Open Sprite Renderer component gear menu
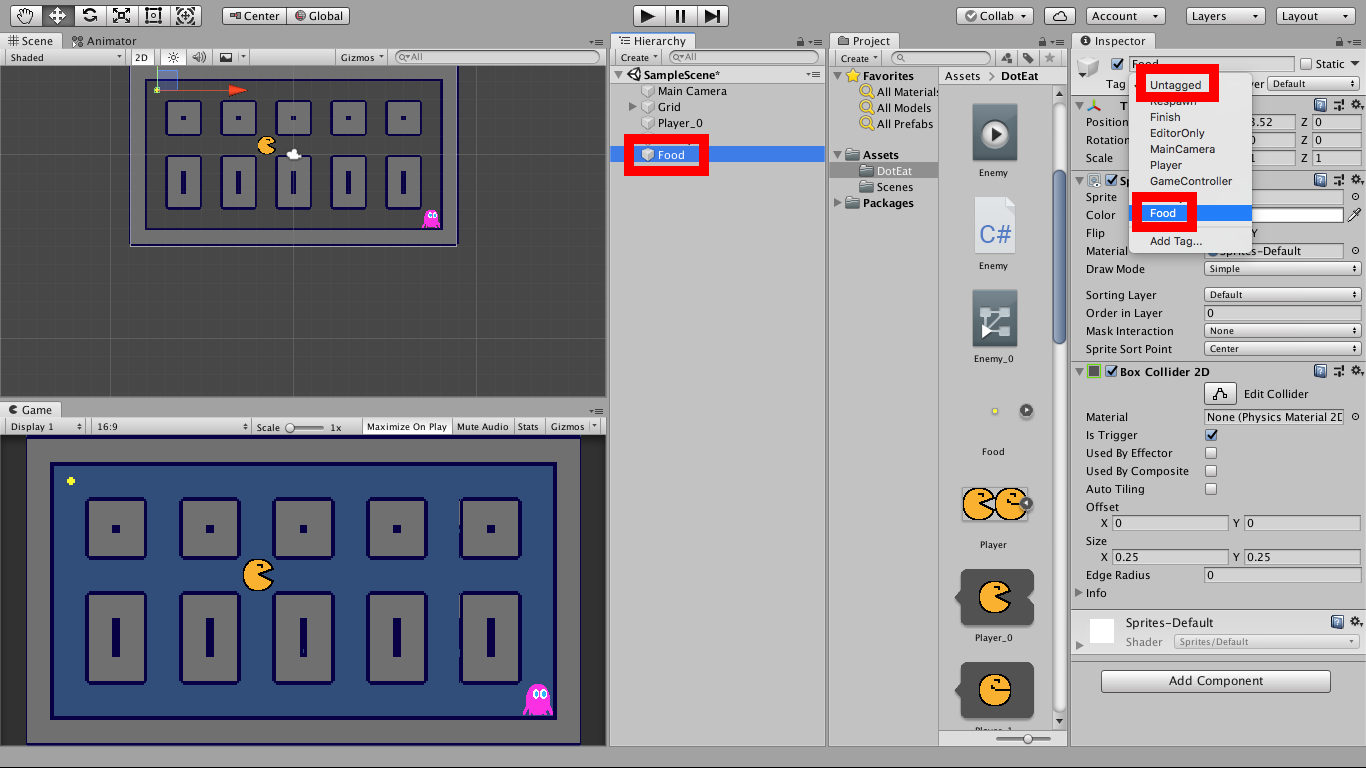 click(1356, 180)
